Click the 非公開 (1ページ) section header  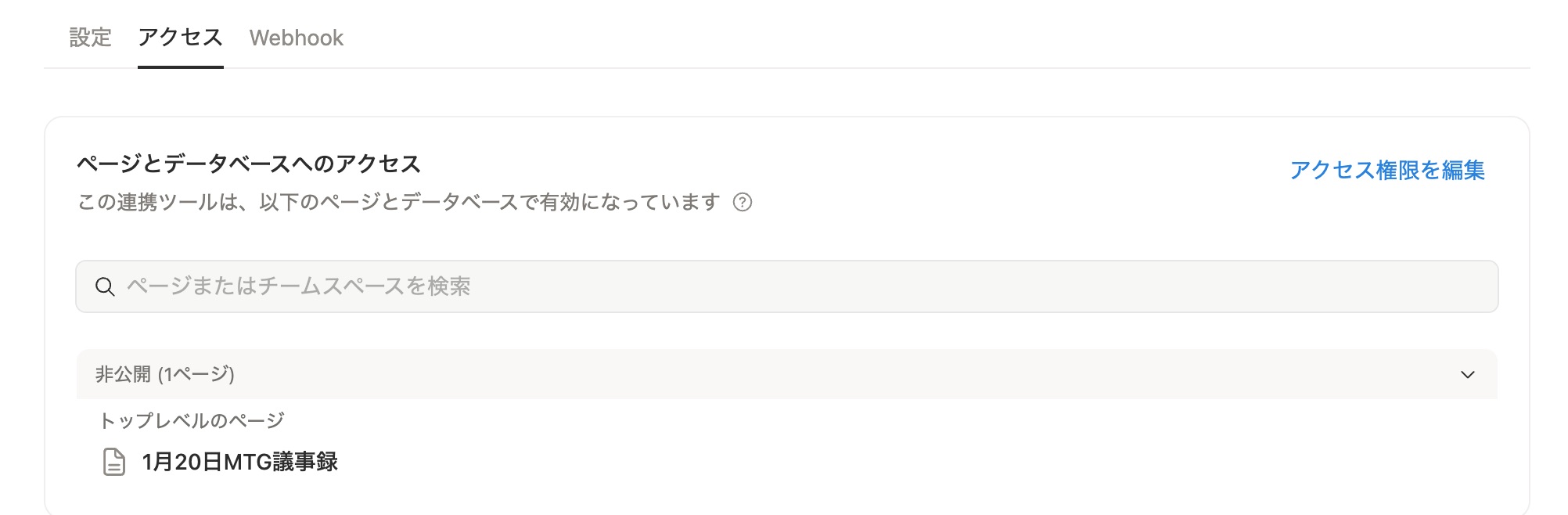[165, 375]
